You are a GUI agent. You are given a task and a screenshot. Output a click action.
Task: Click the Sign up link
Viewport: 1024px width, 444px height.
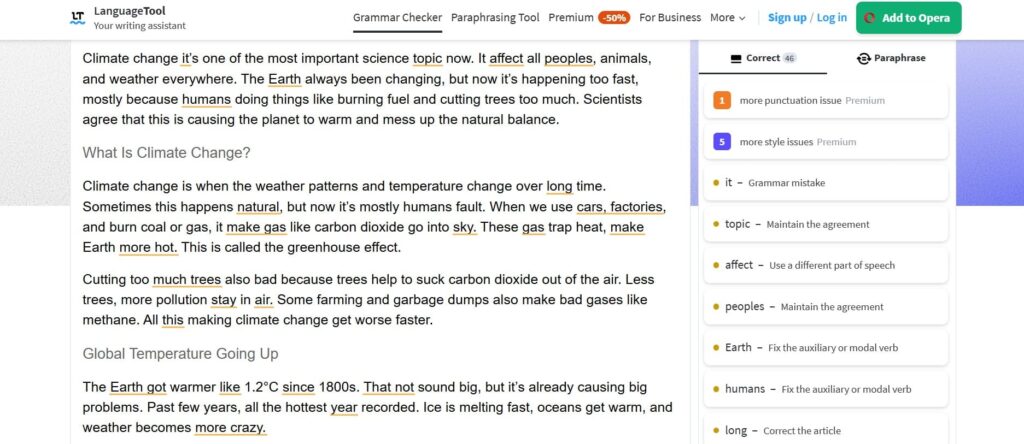coord(787,18)
